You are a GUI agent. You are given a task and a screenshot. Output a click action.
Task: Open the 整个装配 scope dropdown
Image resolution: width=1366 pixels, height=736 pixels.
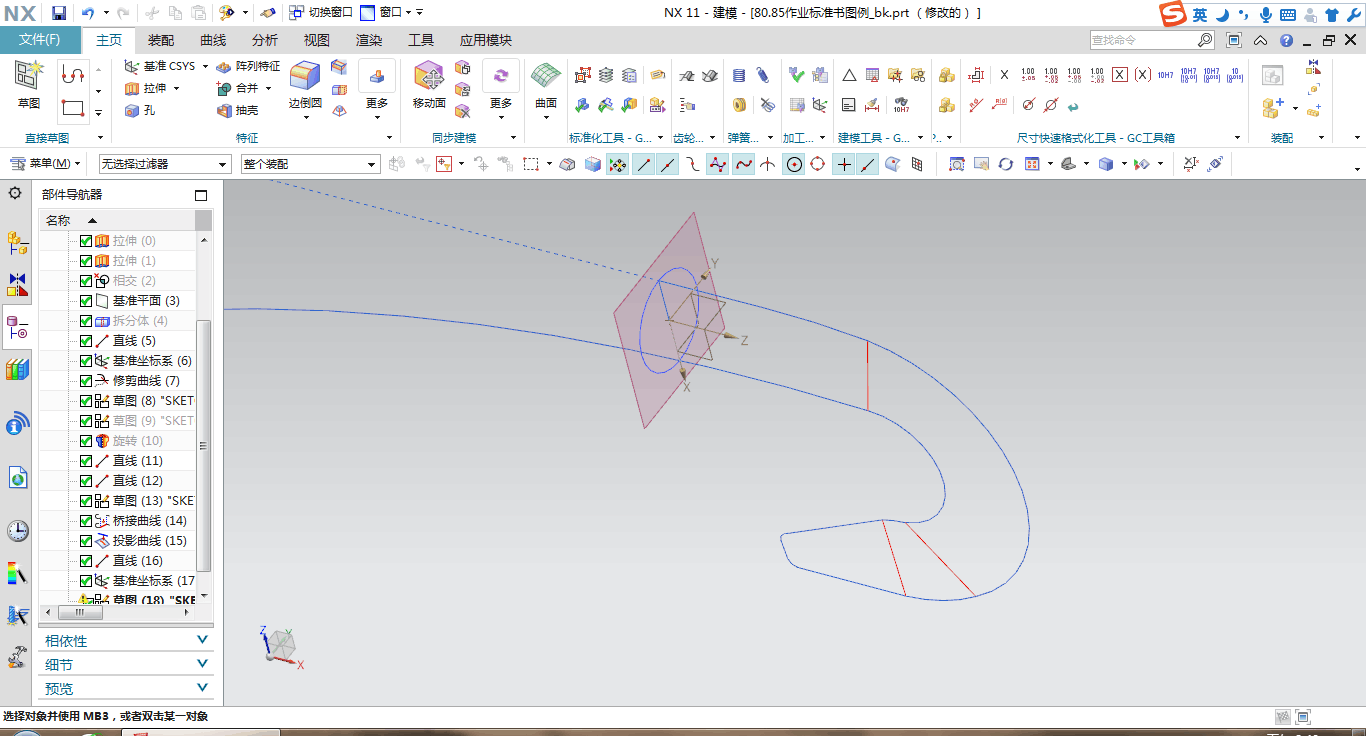[310, 164]
